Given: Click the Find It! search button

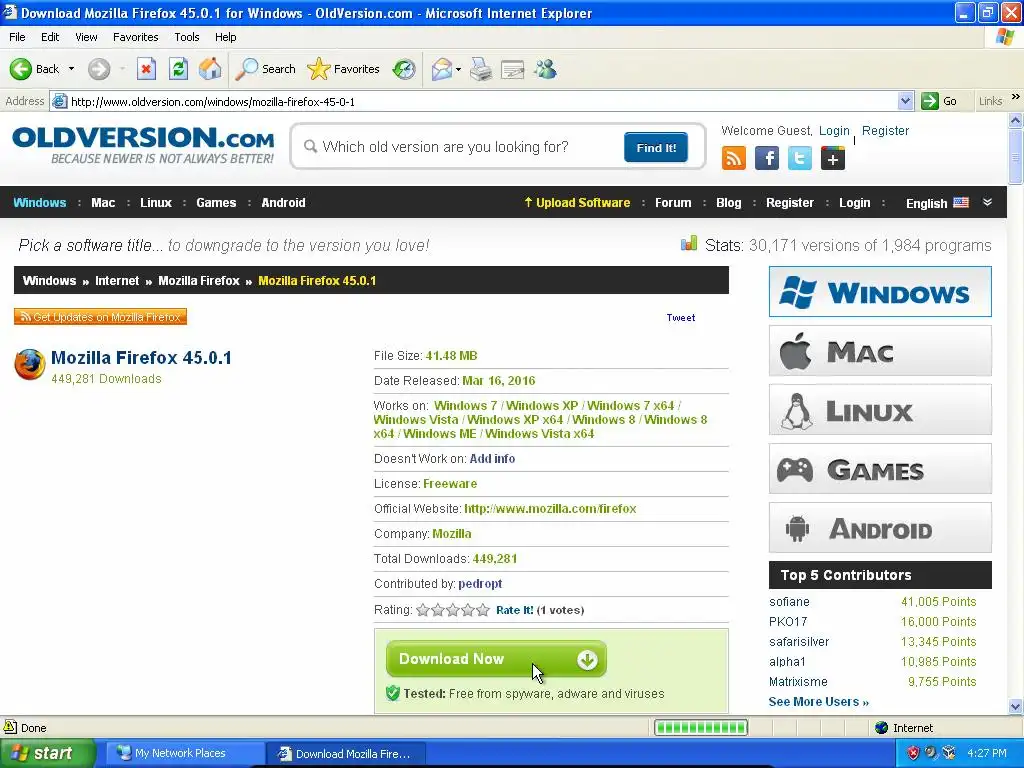Looking at the screenshot, I should pos(656,148).
